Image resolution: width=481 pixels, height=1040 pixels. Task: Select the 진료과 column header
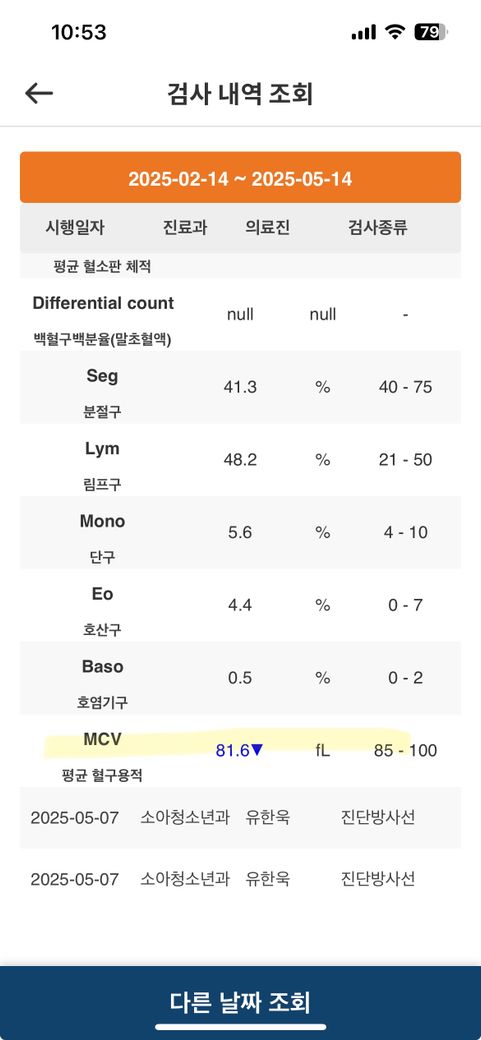click(x=185, y=228)
